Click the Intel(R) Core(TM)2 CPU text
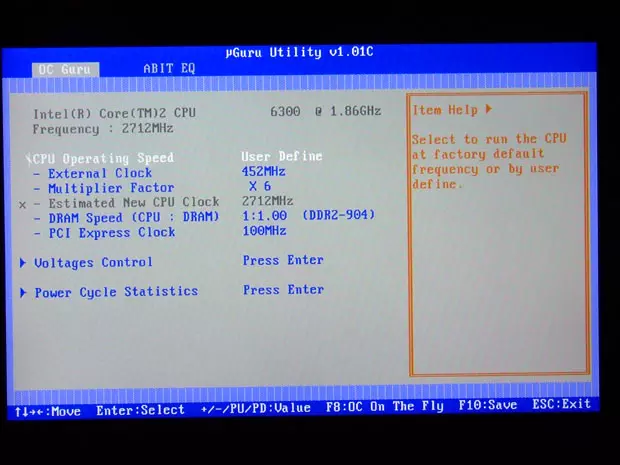This screenshot has height=465, width=620. (114, 113)
